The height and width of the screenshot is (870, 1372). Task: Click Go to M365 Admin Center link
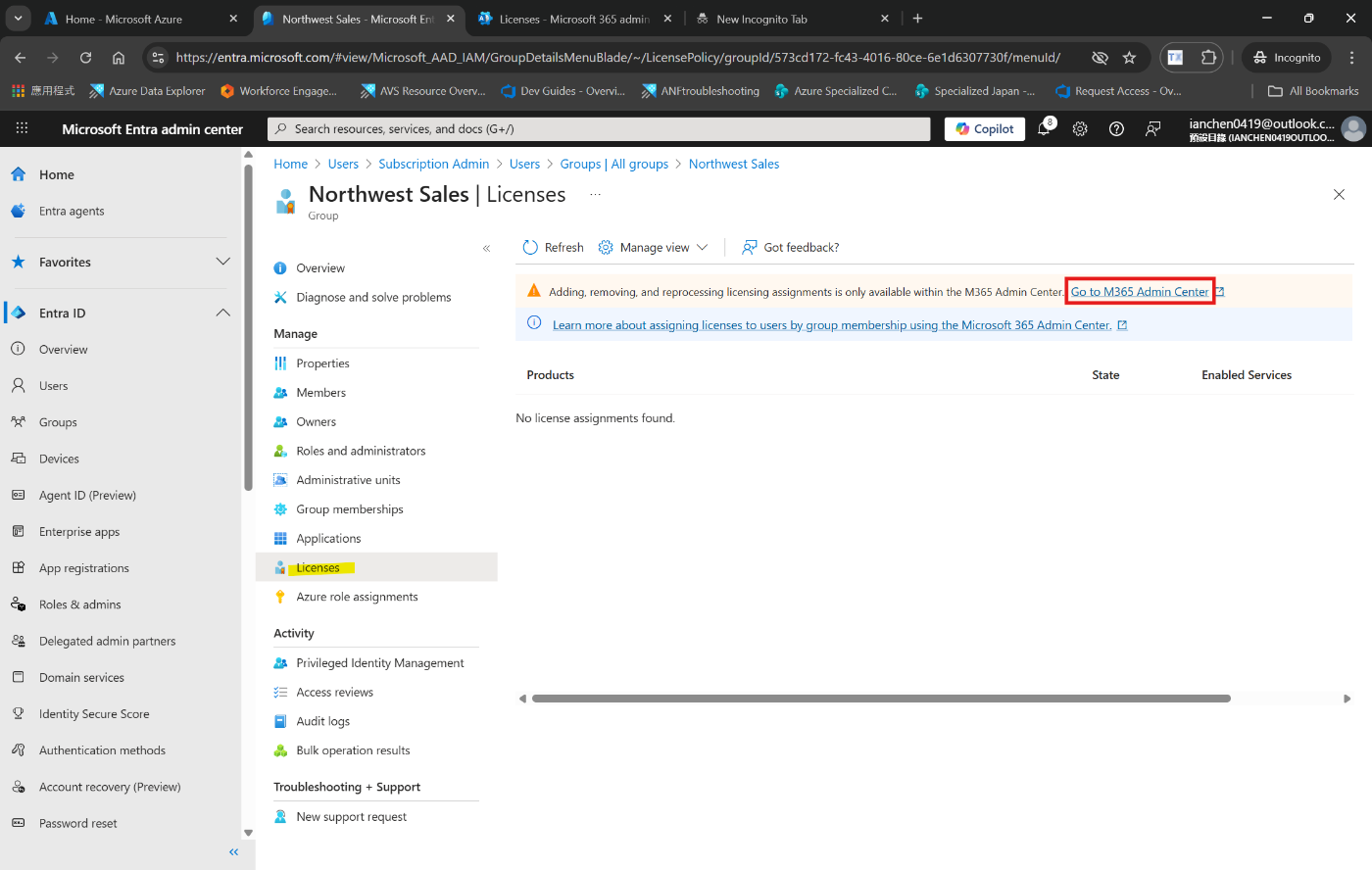point(1140,292)
